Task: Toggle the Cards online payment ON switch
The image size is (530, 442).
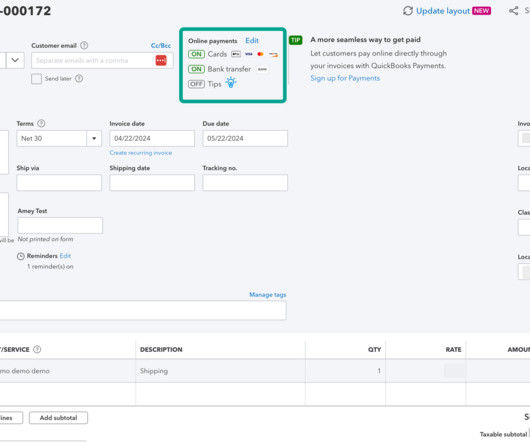Action: point(196,54)
